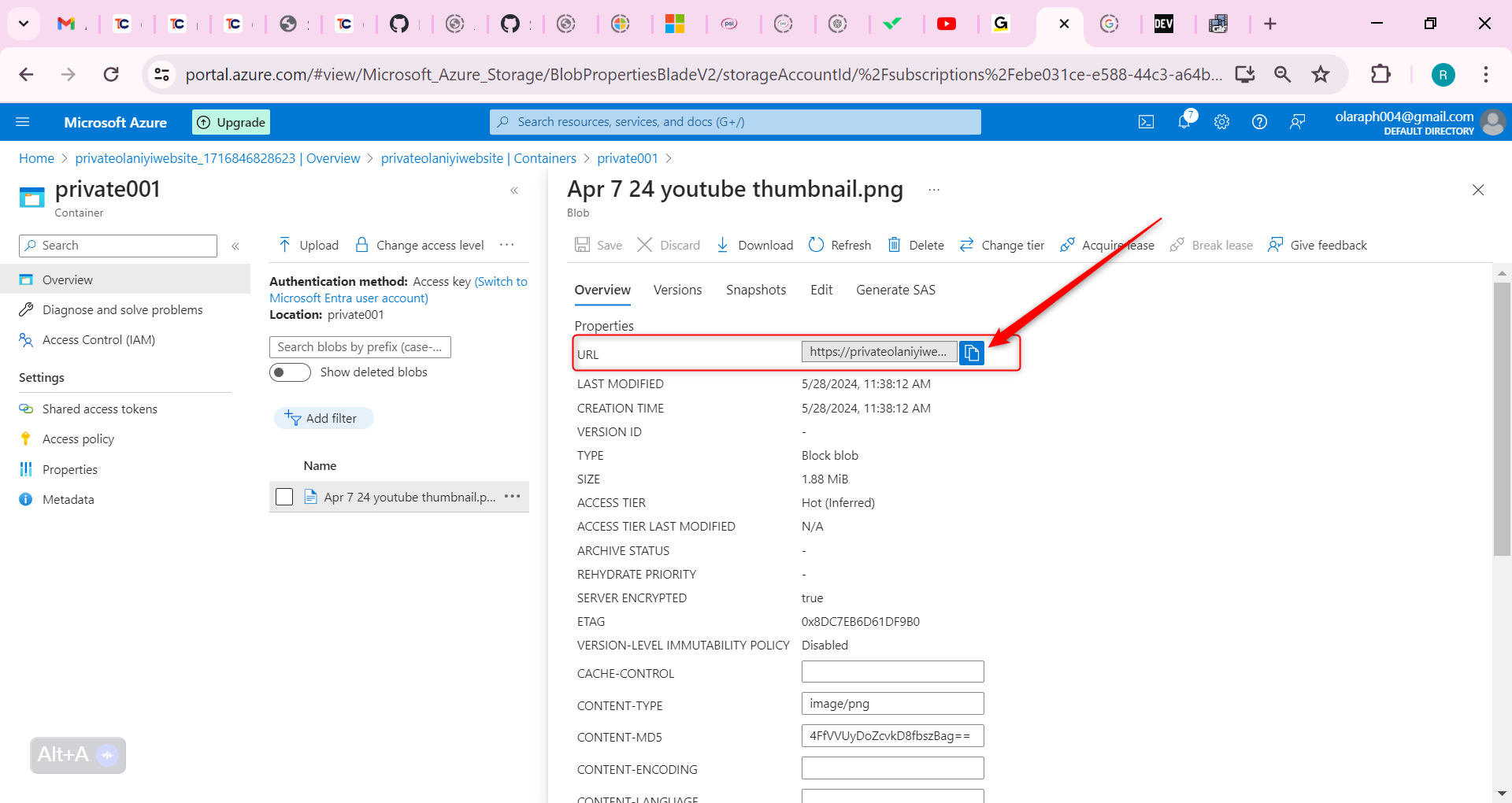The image size is (1512, 803).
Task: Open the browser zoom magnifier icon
Action: [x=1283, y=74]
